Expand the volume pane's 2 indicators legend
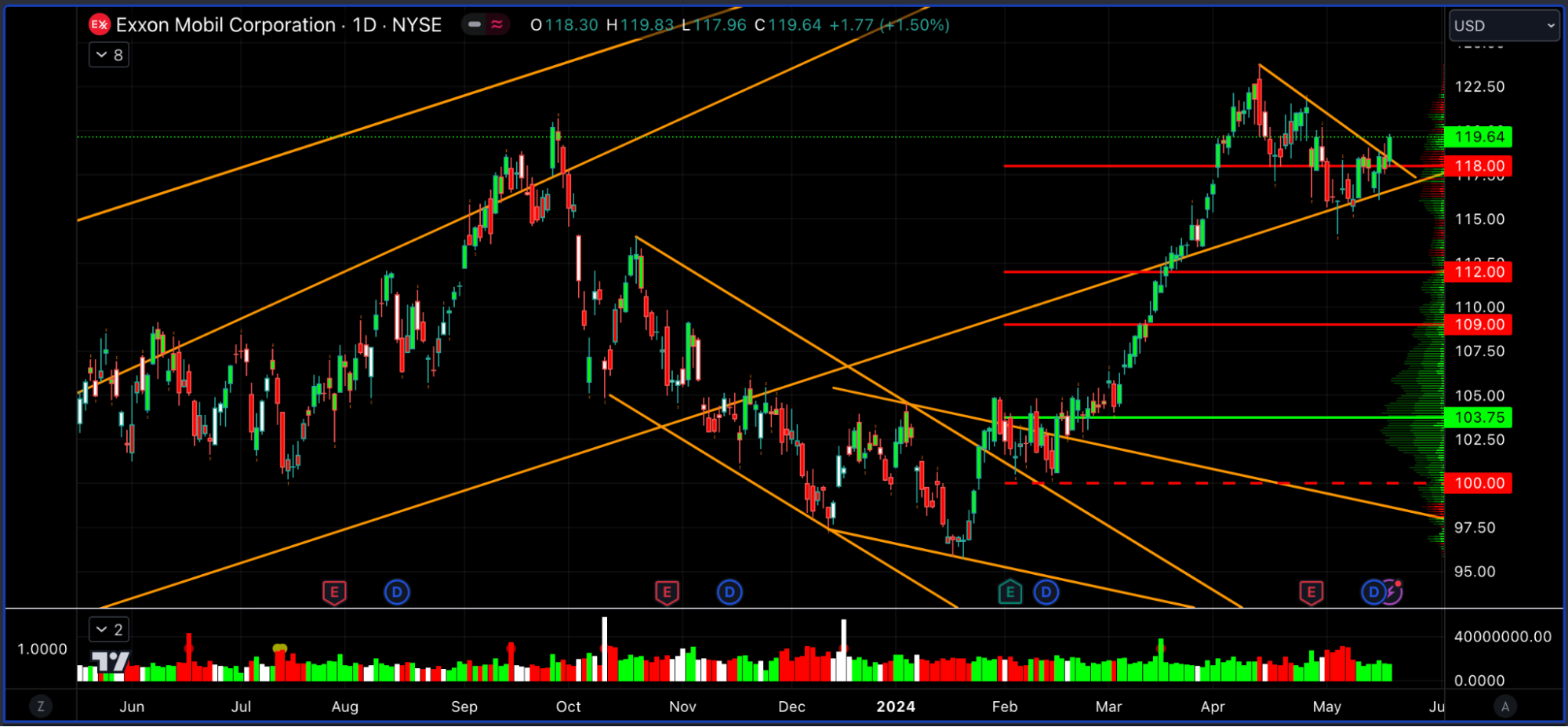1568x727 pixels. 109,630
